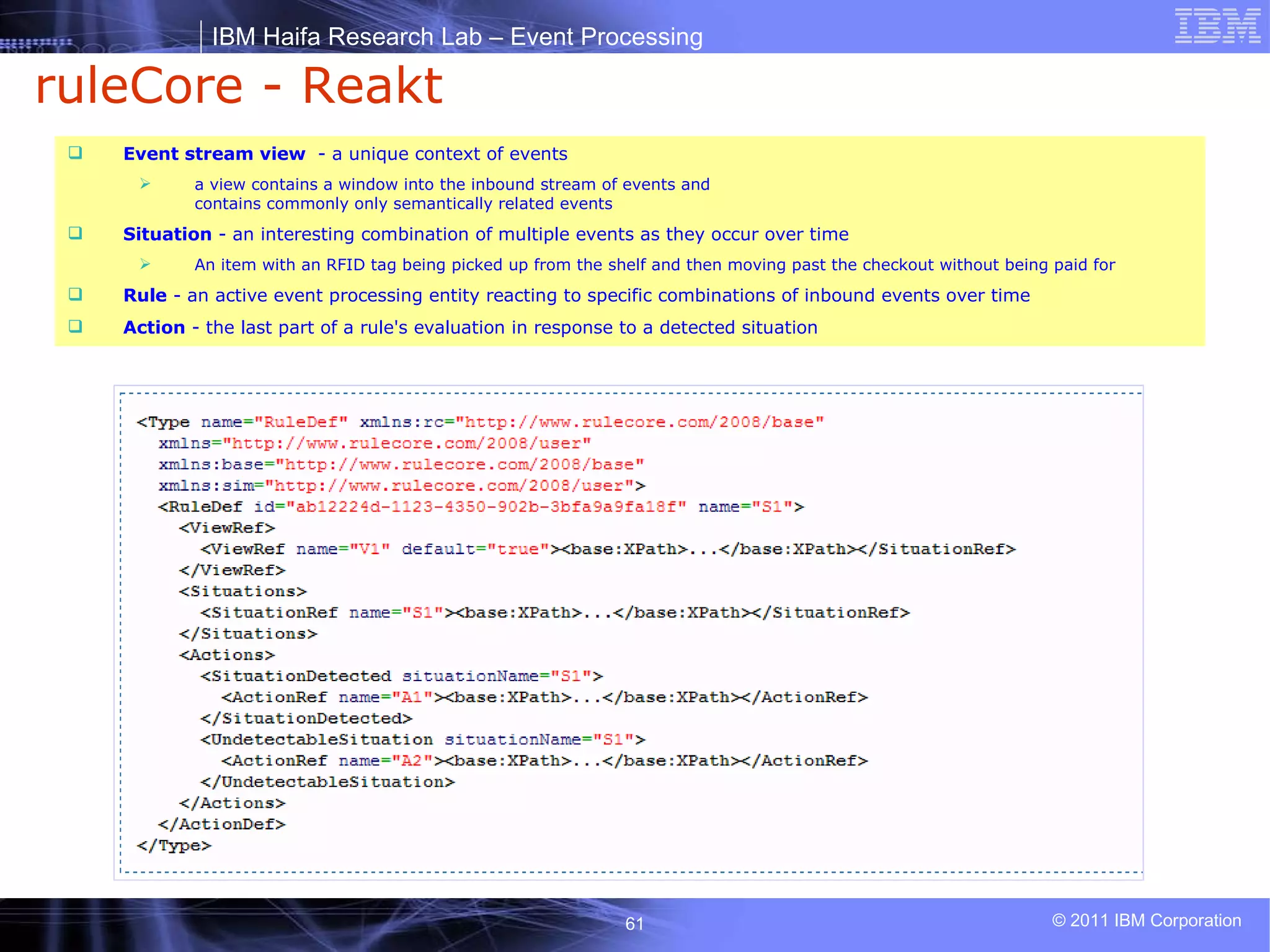Click the closing '</SituationDetected>' tag
1270x952 pixels.
click(306, 718)
